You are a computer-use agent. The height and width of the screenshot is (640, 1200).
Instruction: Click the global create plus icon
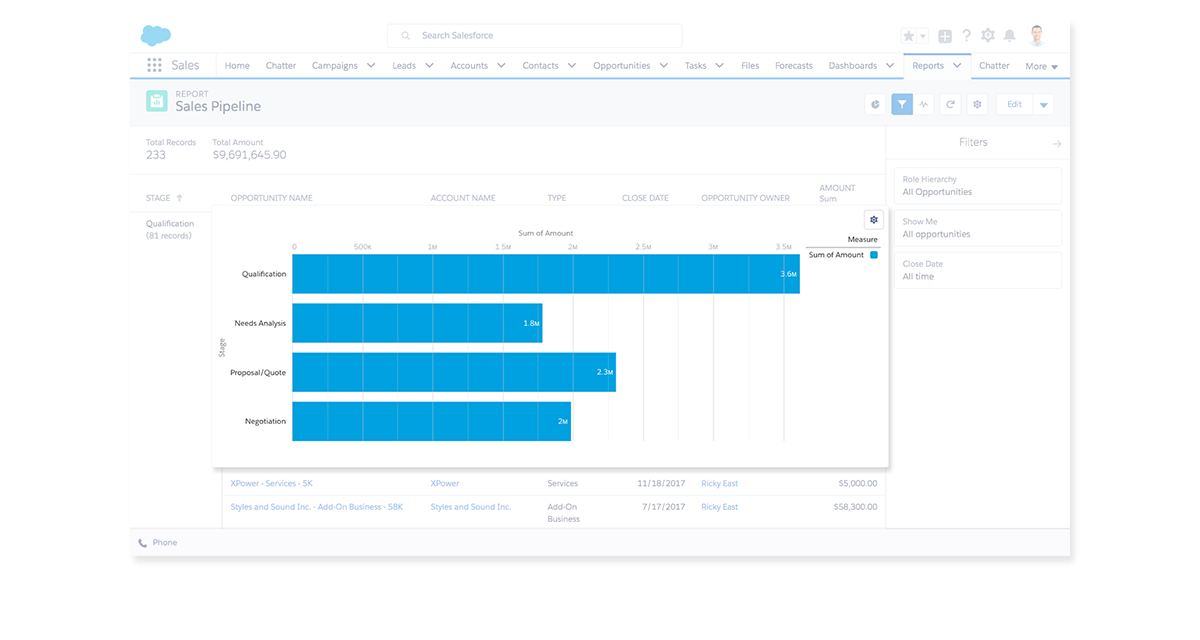coord(945,36)
